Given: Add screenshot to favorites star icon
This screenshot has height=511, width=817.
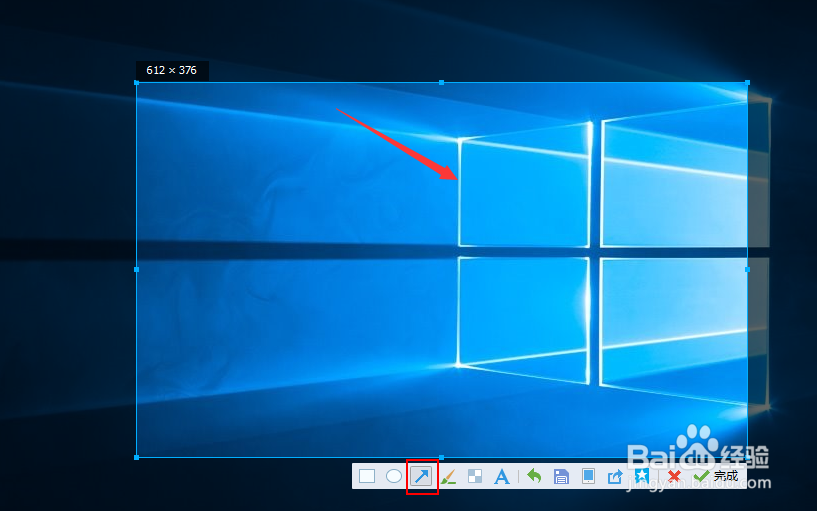Looking at the screenshot, I should pos(642,475).
